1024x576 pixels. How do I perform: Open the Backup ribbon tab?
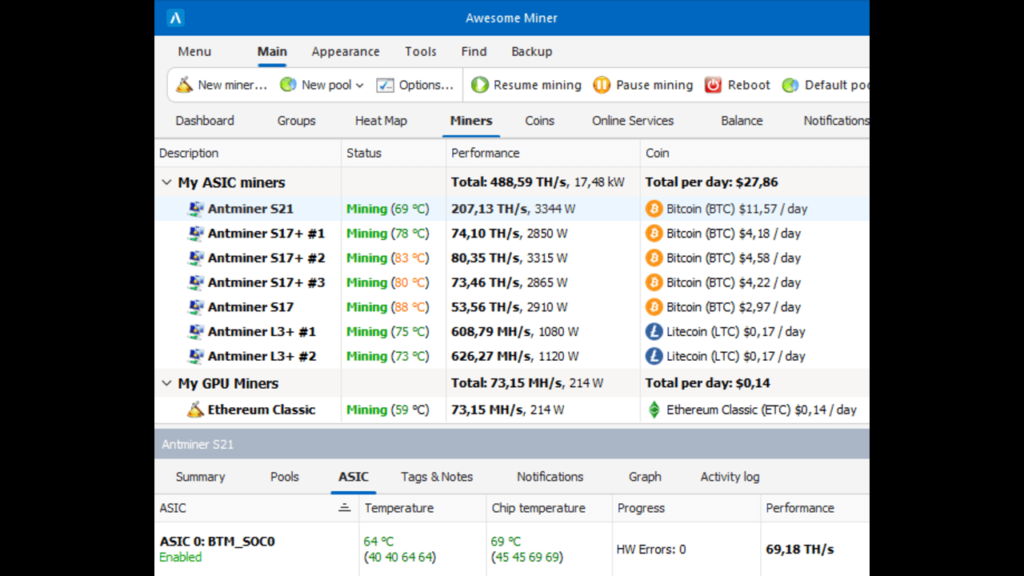point(532,52)
